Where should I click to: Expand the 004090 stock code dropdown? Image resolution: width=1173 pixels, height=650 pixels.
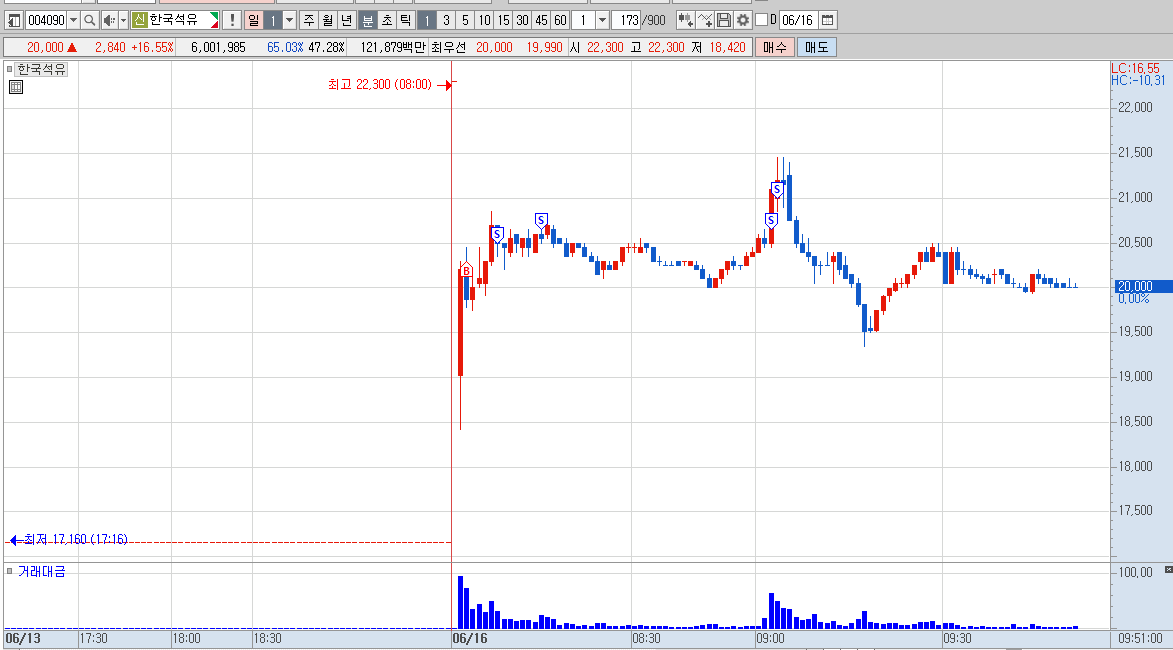(x=73, y=20)
